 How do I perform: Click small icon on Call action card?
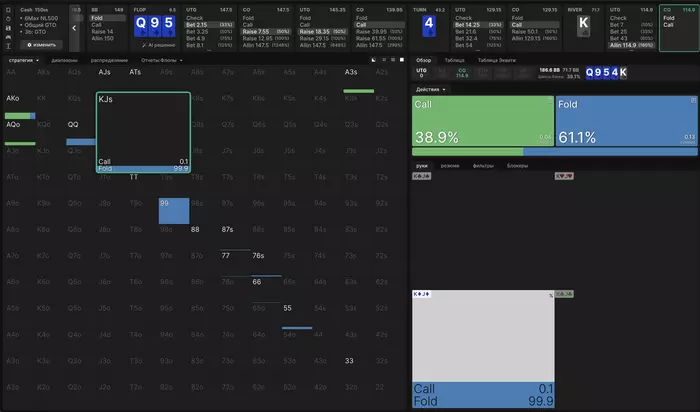550,101
